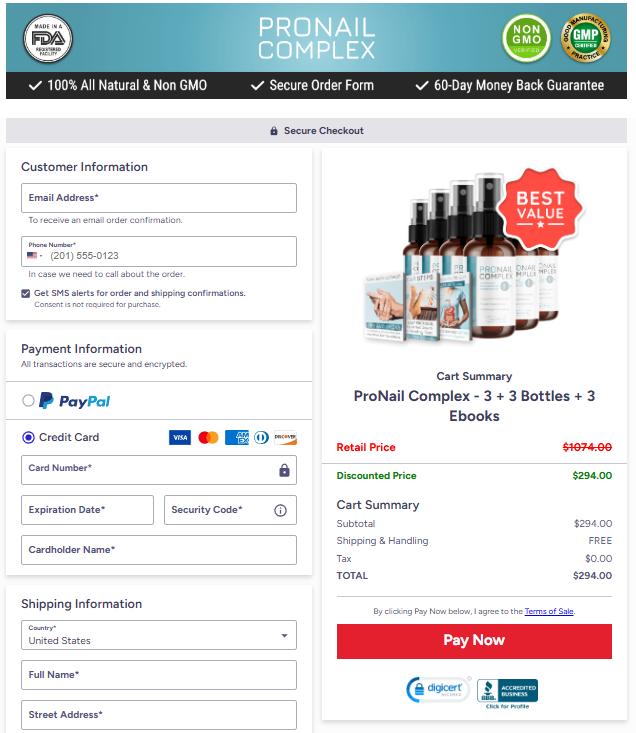This screenshot has width=636, height=733.
Task: Click the FDA registered facility badge
Action: tap(48, 38)
